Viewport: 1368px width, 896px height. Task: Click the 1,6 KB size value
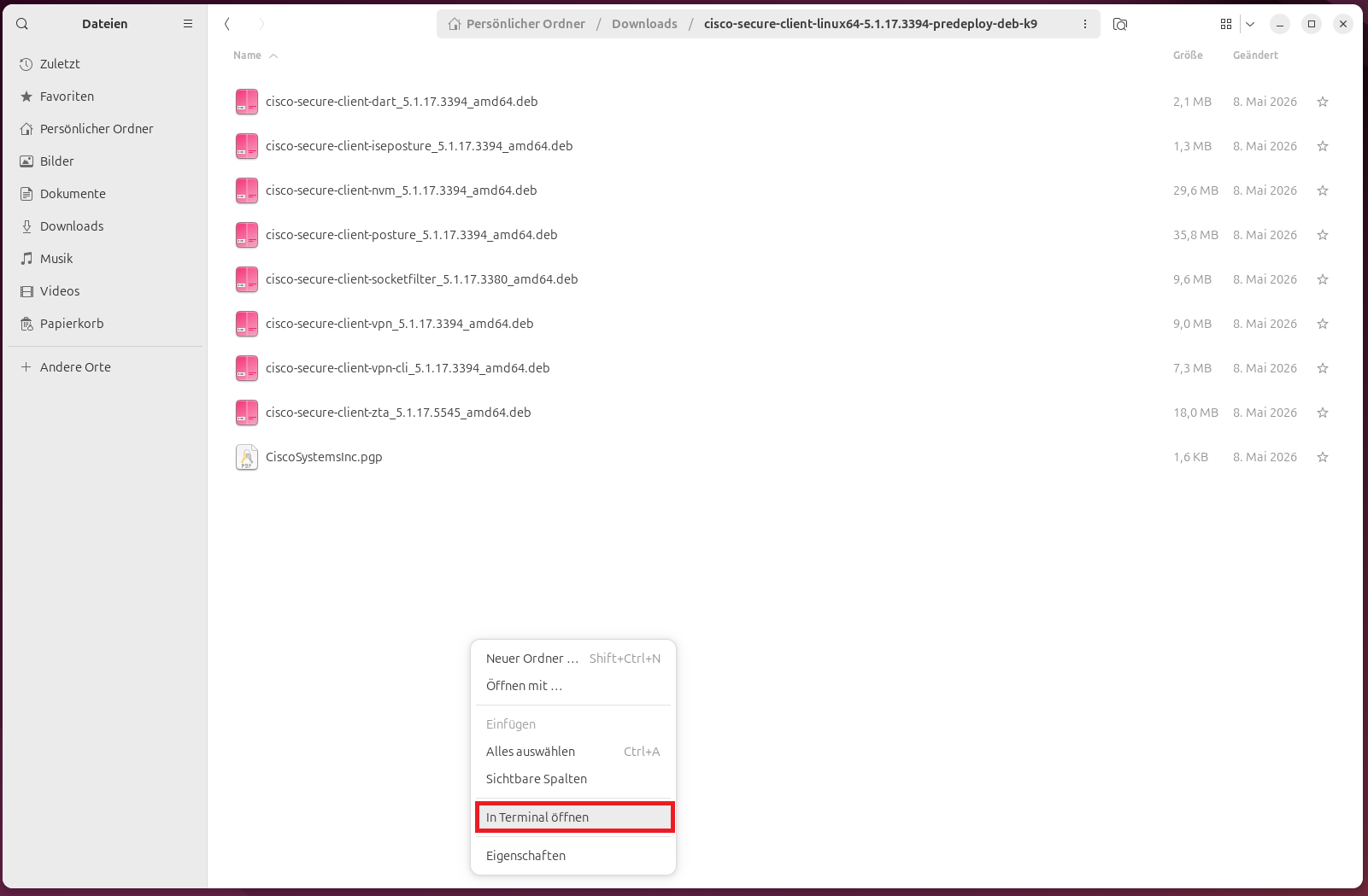[1190, 457]
